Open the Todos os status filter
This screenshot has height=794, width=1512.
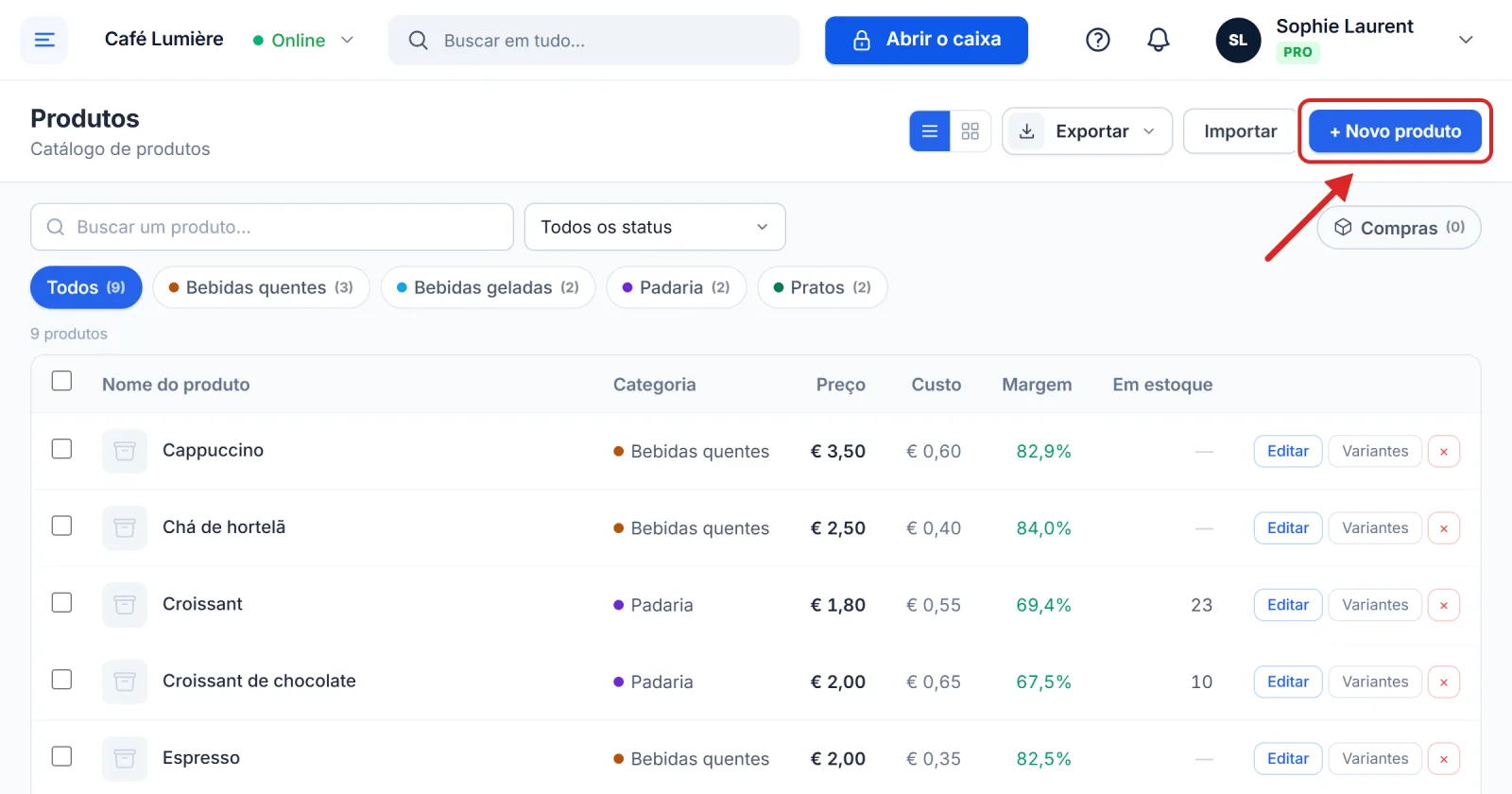coord(655,227)
